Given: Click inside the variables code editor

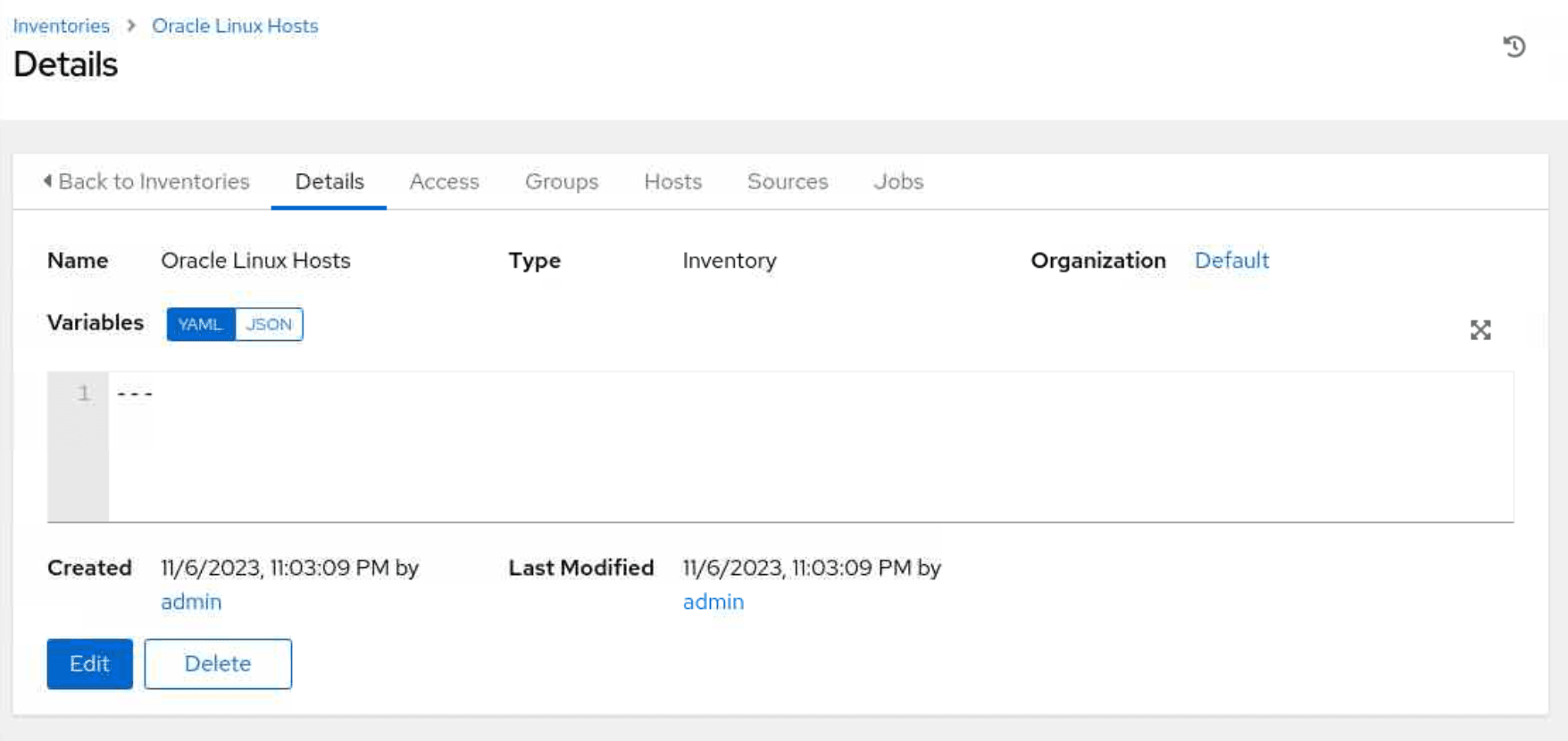Looking at the screenshot, I should click(811, 446).
